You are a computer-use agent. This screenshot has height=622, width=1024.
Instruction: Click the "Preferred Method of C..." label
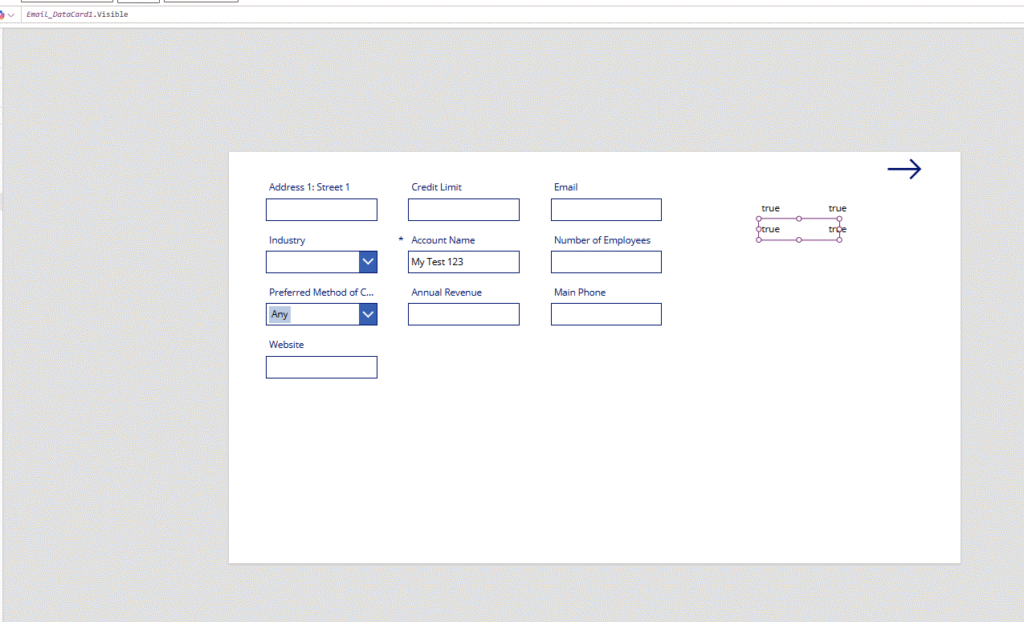[x=321, y=293]
